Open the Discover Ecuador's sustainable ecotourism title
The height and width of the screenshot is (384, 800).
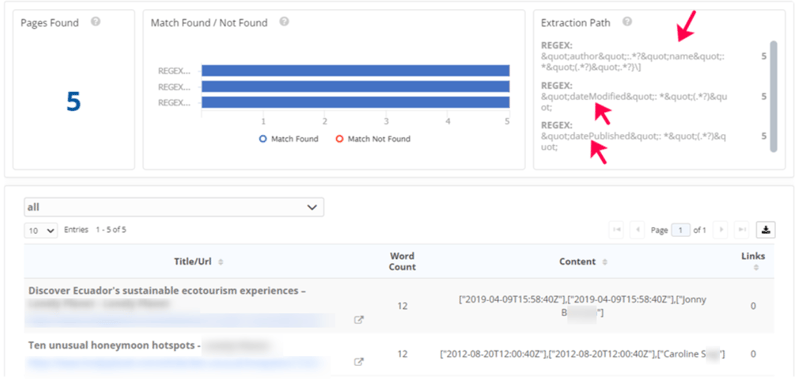(x=167, y=291)
